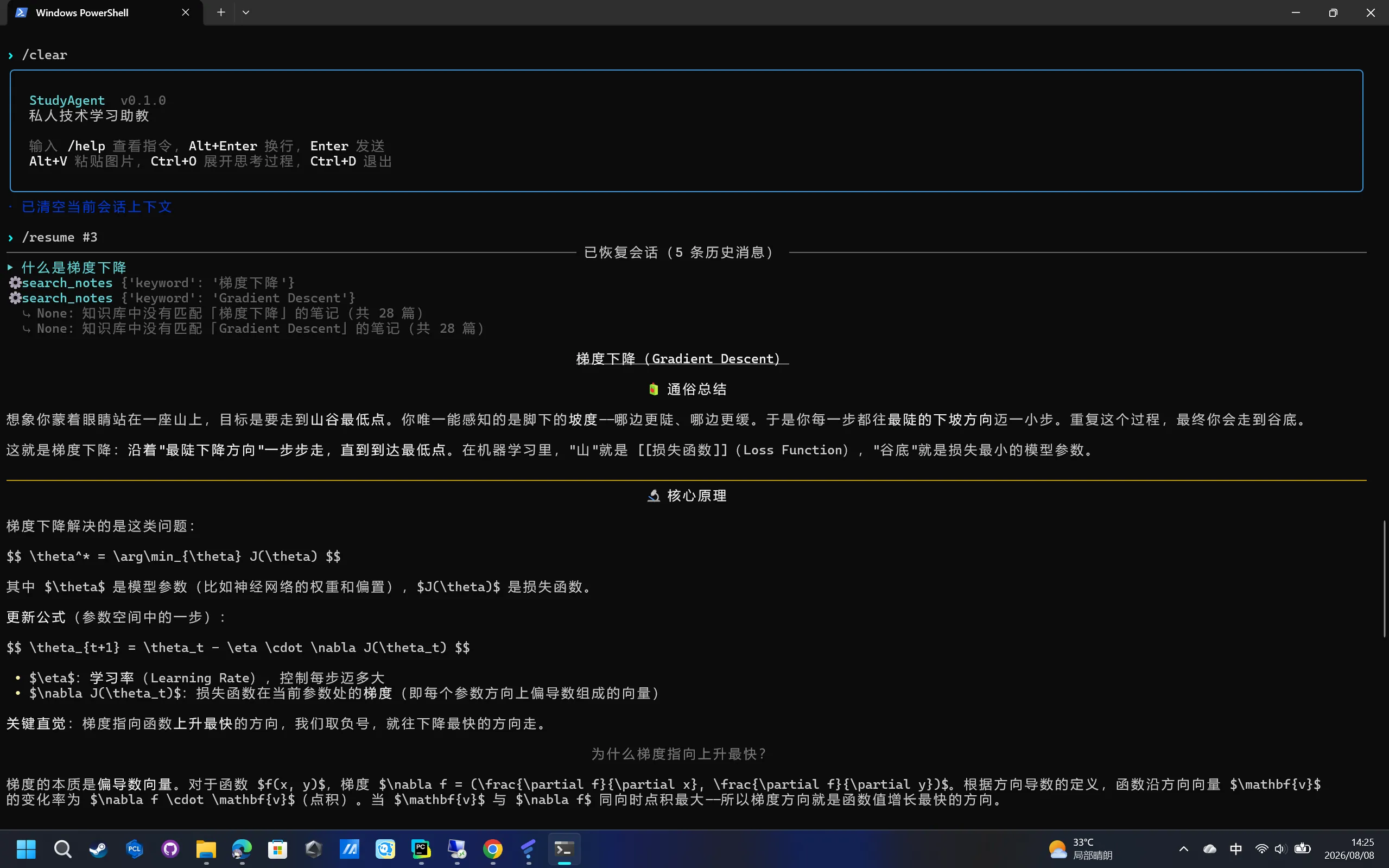Click the terminal vertical scrollbar thumb
Screen dimensions: 1389x868
(1385, 579)
